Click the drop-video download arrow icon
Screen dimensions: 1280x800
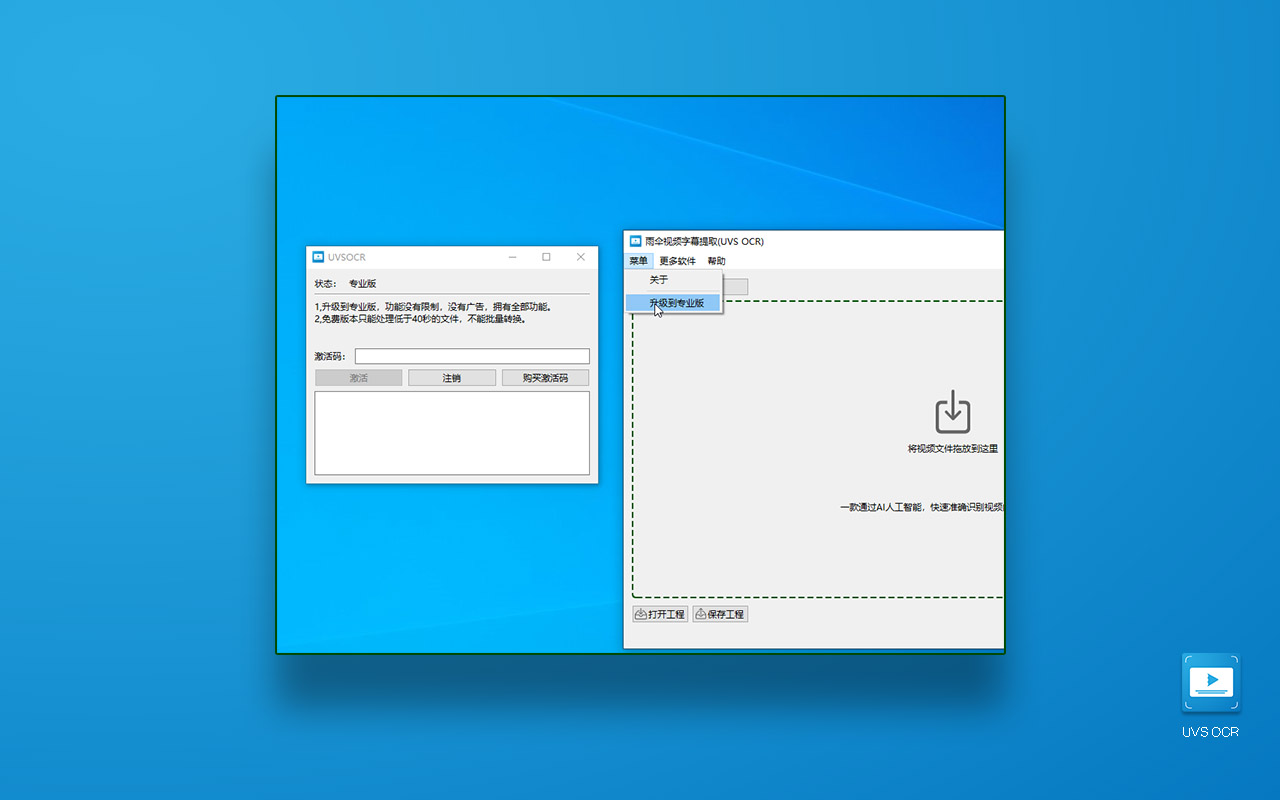tap(953, 412)
